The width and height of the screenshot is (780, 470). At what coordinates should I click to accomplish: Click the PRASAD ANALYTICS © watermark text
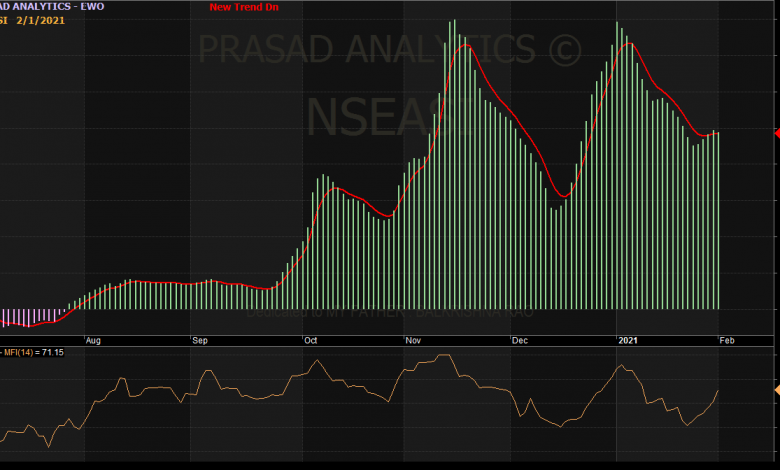point(390,50)
